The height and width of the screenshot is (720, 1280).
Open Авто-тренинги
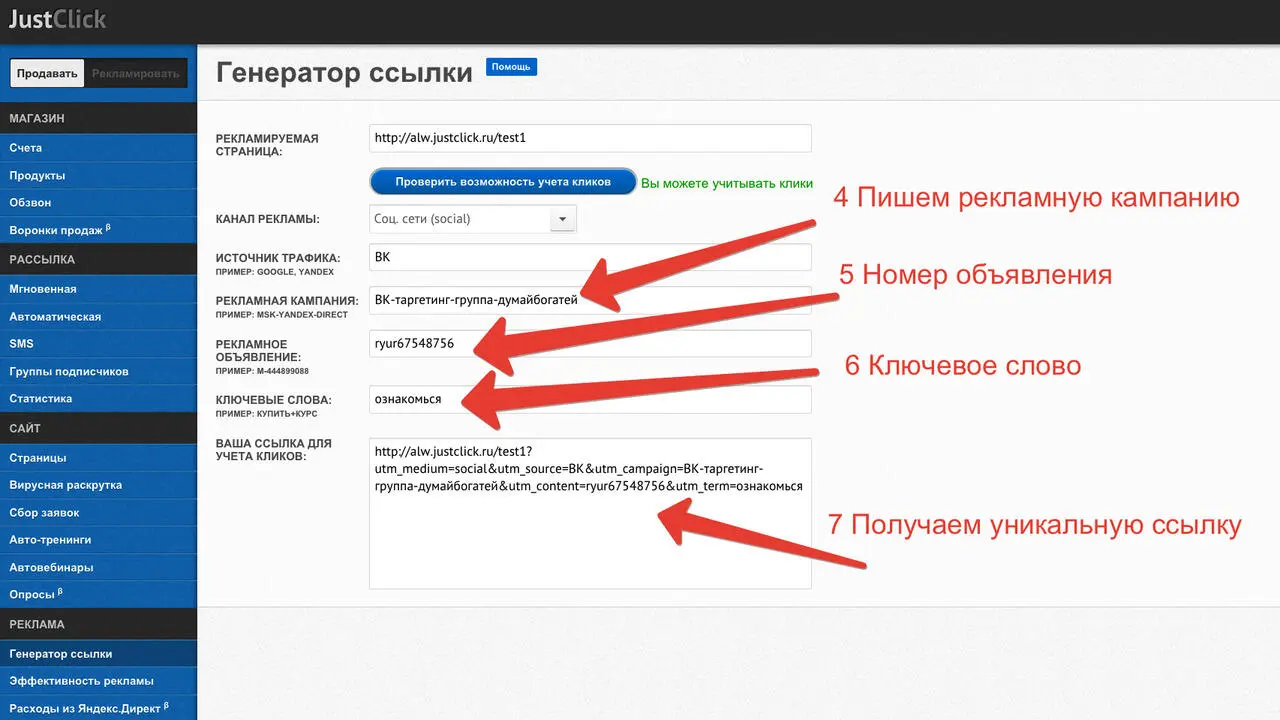[x=98, y=540]
